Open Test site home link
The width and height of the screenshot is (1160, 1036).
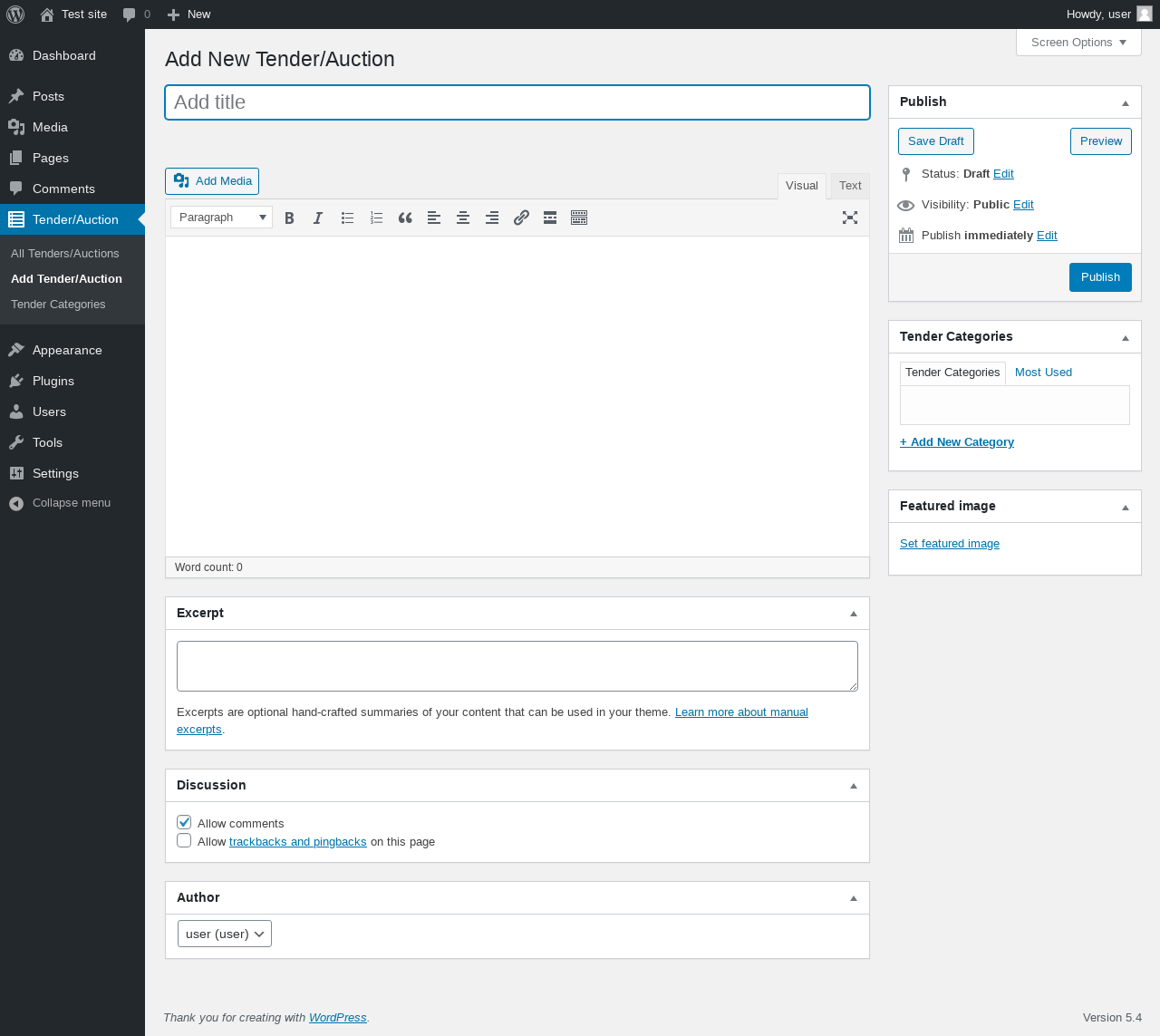coord(73,15)
